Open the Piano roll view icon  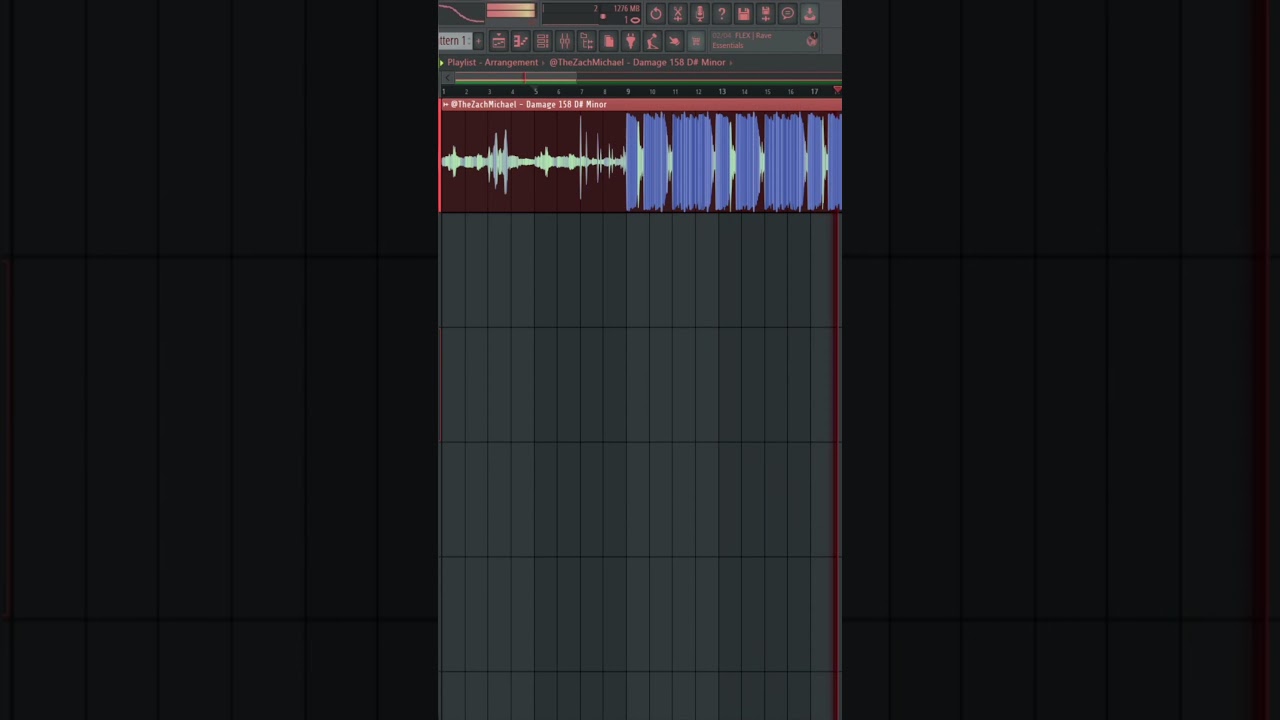tap(520, 41)
